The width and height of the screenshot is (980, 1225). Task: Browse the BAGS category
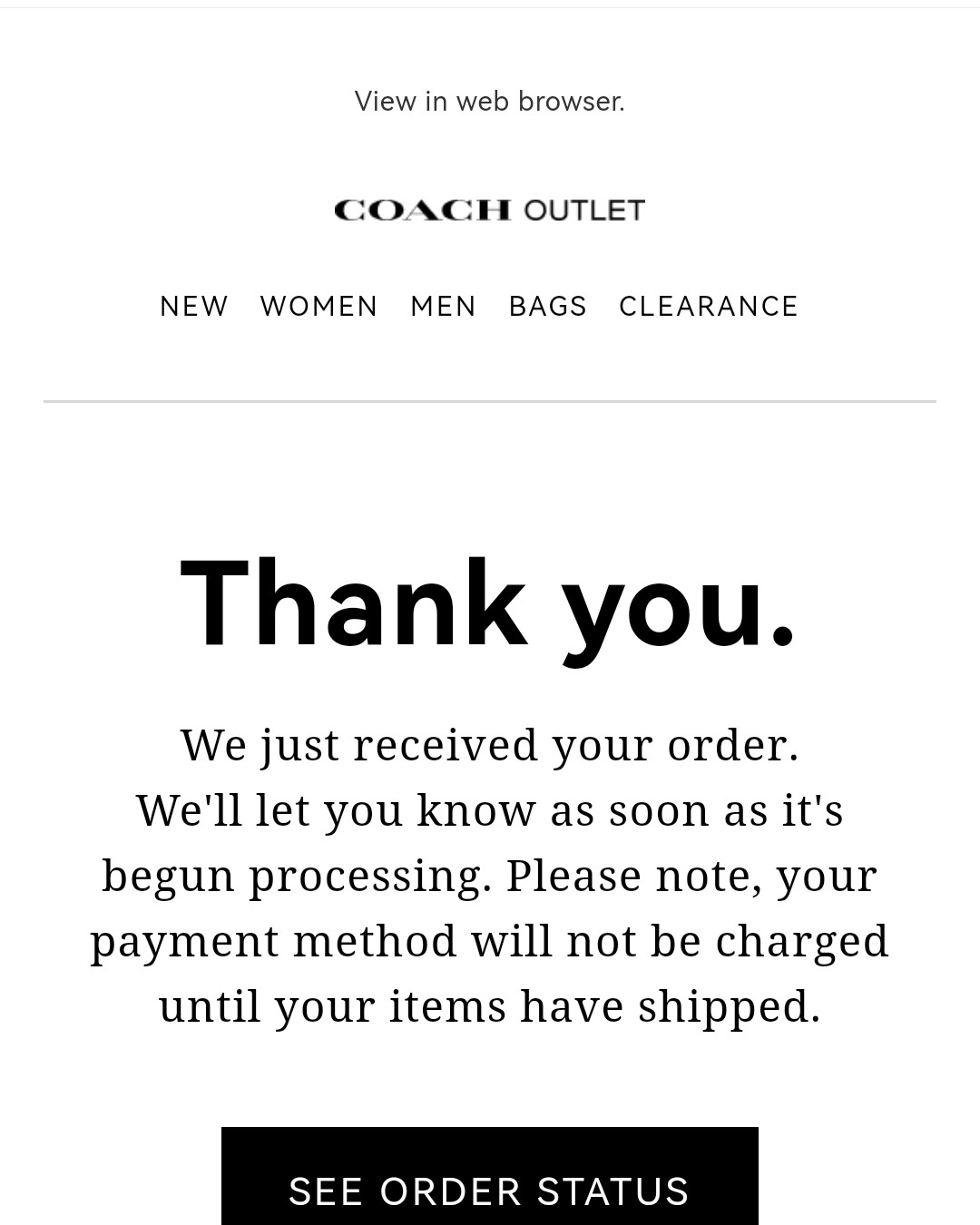coord(548,307)
